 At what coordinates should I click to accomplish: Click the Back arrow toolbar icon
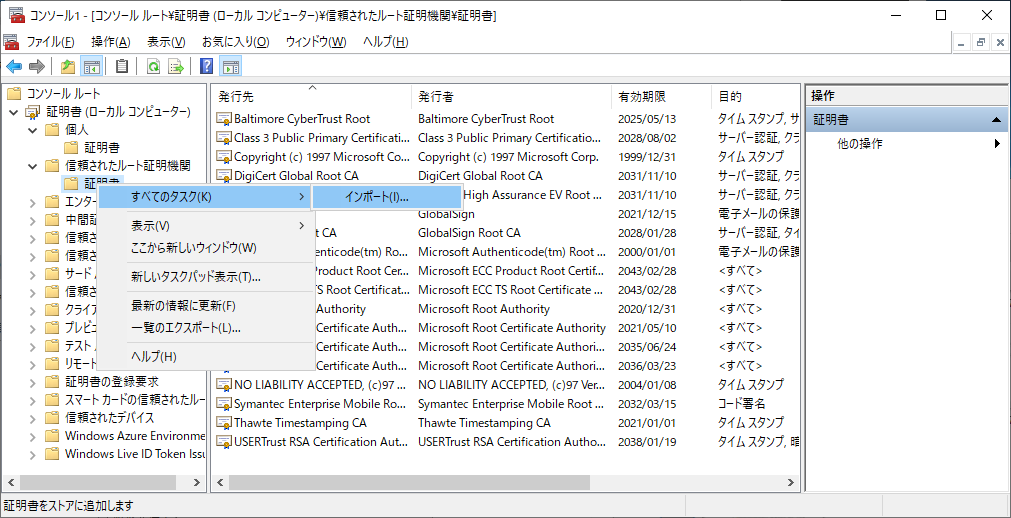[14, 66]
